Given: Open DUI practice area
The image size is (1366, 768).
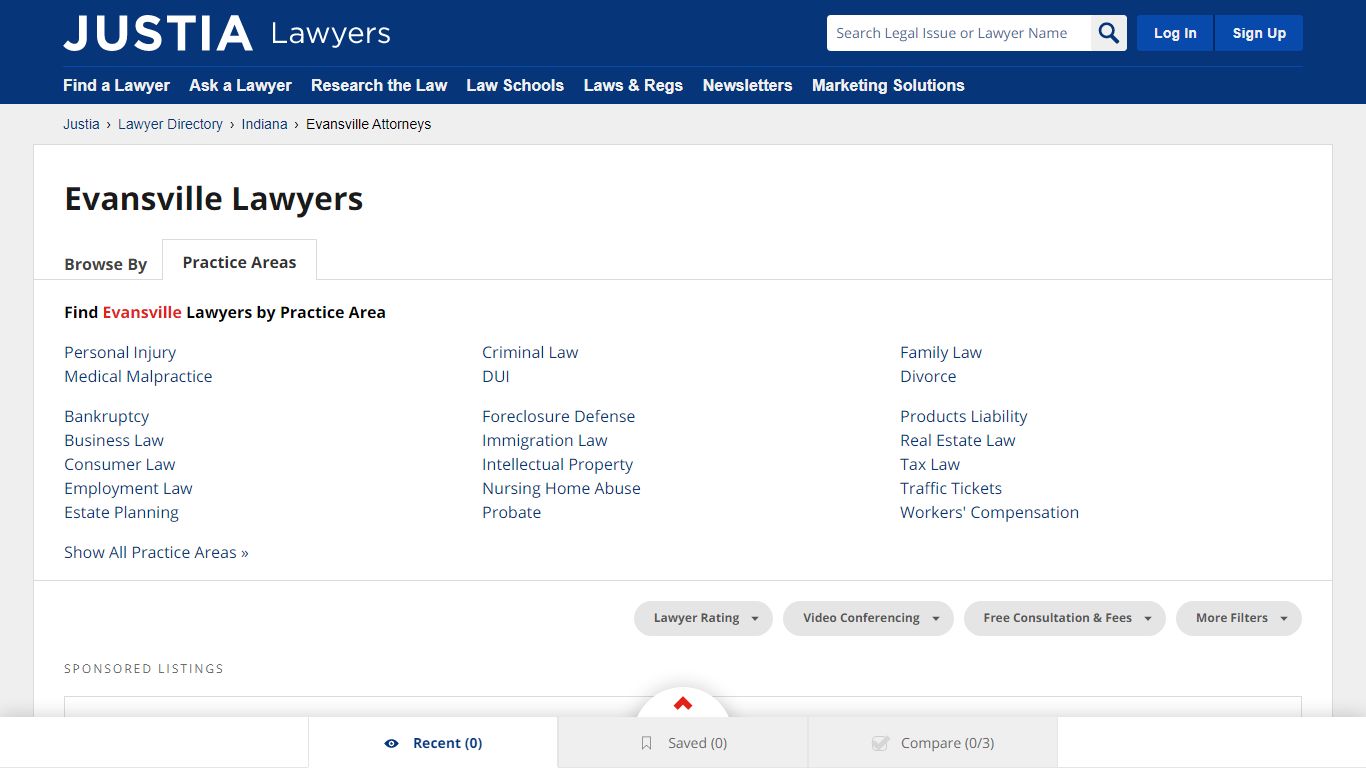Looking at the screenshot, I should [x=496, y=376].
